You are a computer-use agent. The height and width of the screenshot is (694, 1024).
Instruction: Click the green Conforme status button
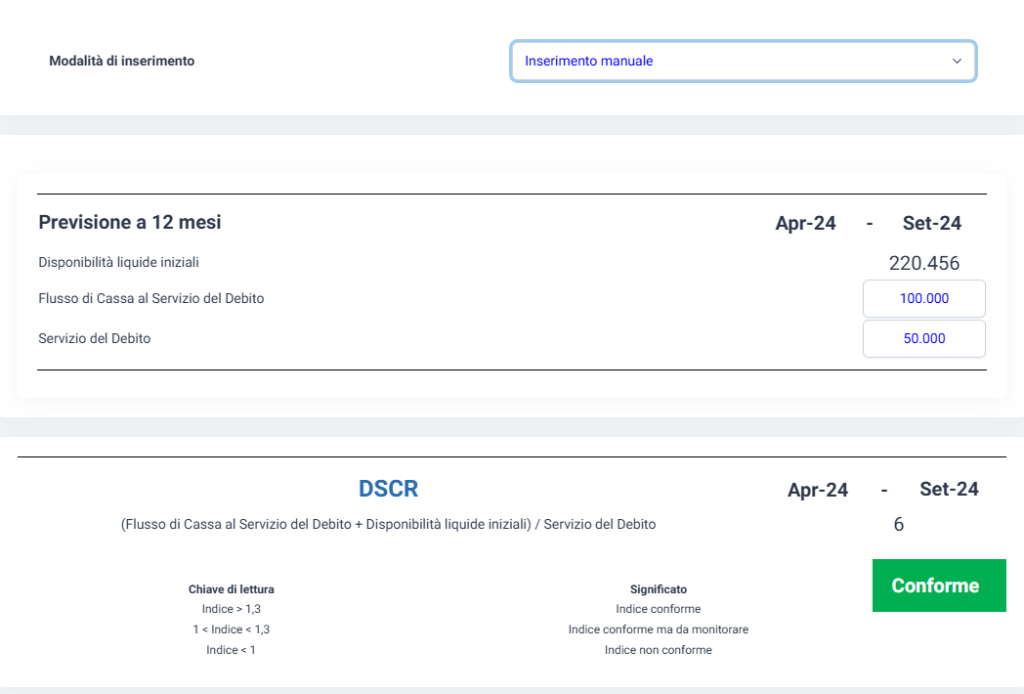tap(939, 586)
